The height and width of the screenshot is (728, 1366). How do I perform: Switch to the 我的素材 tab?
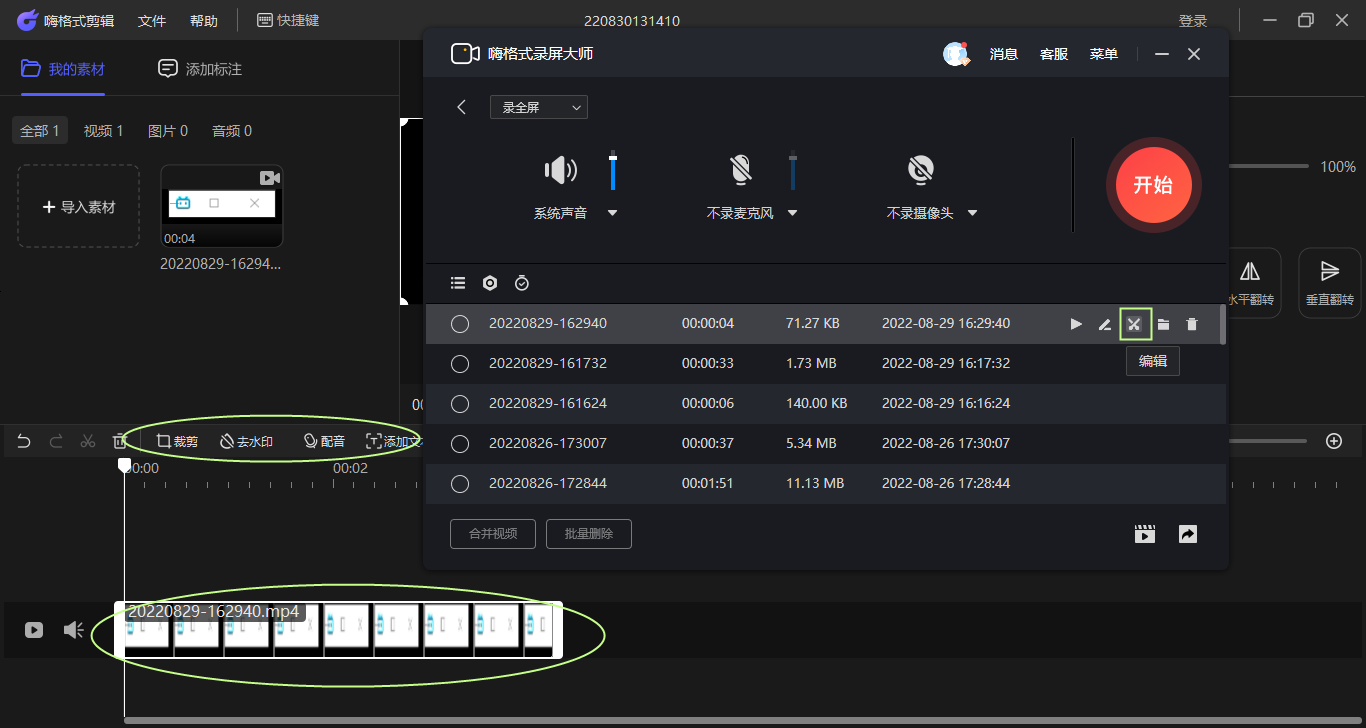(63, 69)
